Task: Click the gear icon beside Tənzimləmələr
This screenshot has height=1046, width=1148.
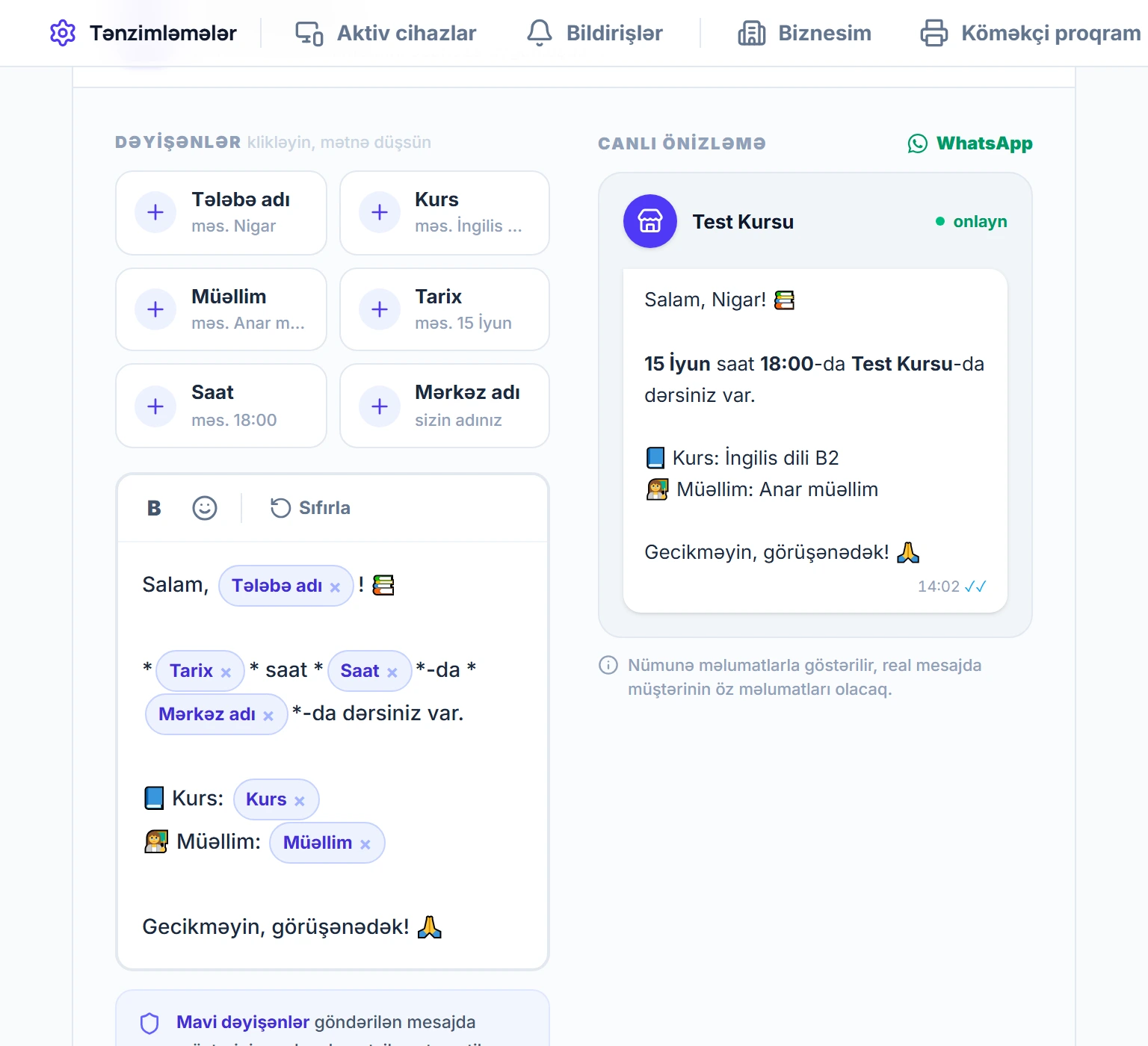Action: [x=63, y=33]
